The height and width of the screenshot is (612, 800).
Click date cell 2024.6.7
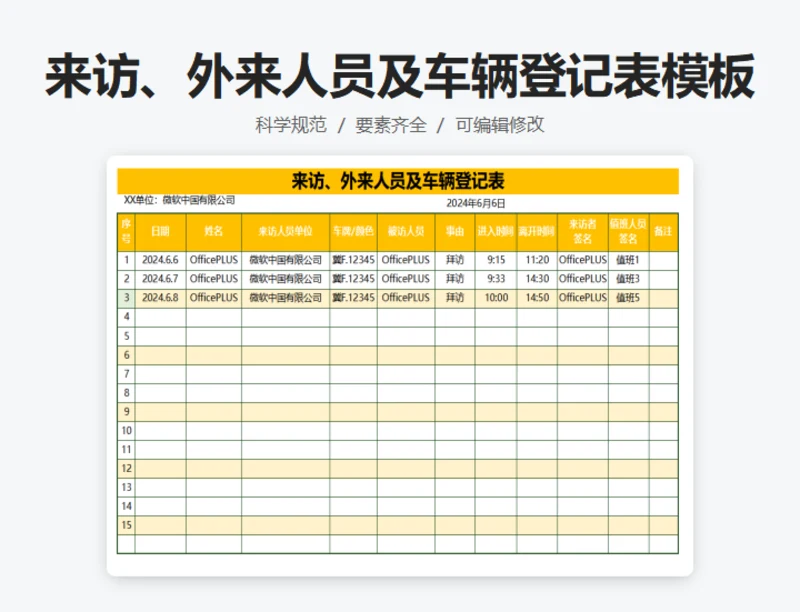pos(160,279)
